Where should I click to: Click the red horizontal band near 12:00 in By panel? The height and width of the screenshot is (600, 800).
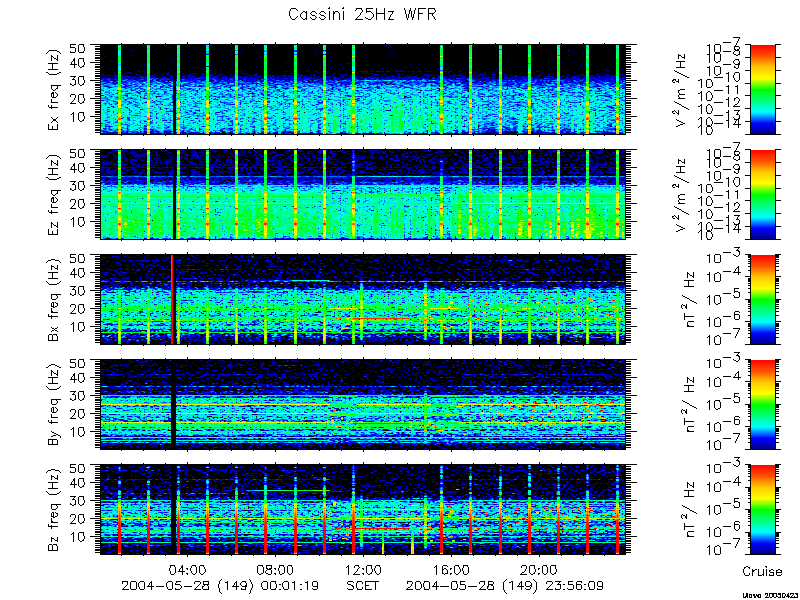[x=381, y=423]
